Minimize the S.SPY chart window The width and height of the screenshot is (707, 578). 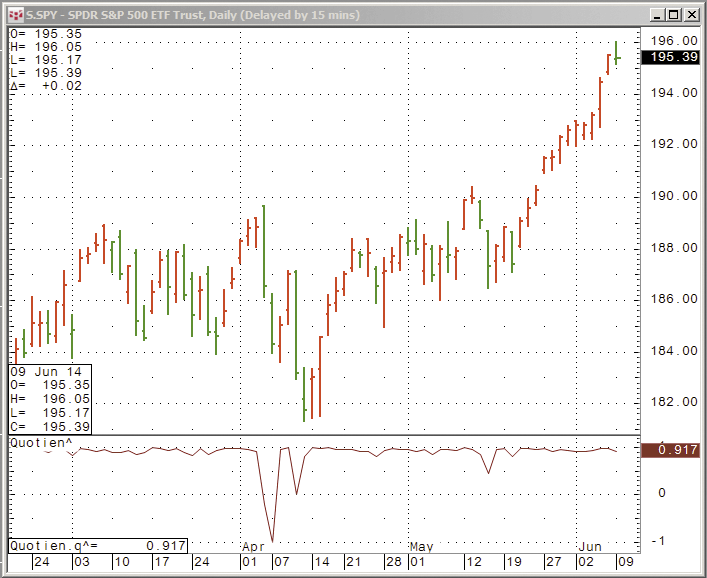(x=656, y=15)
